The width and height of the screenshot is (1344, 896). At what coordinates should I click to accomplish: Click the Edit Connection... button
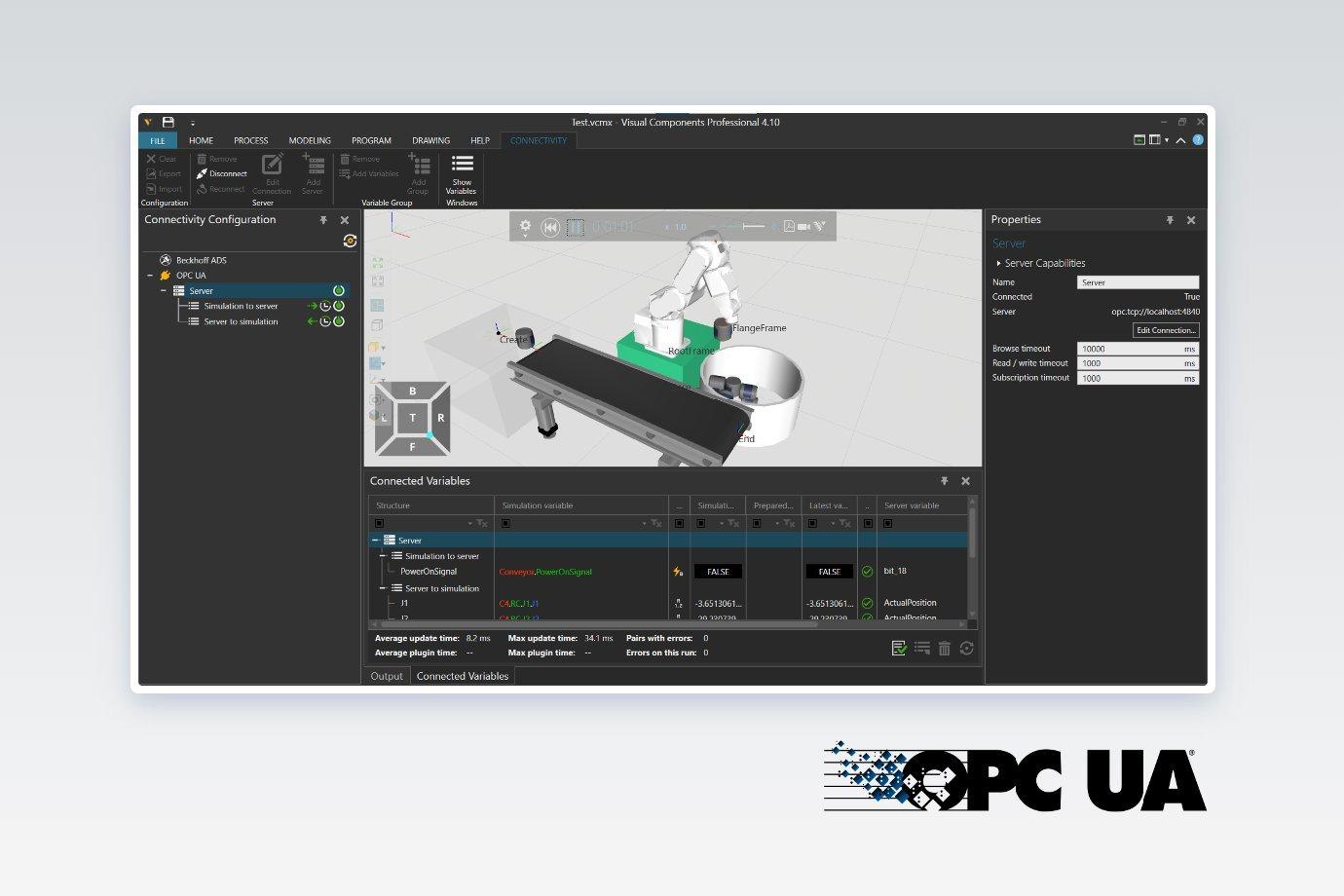[1166, 330]
